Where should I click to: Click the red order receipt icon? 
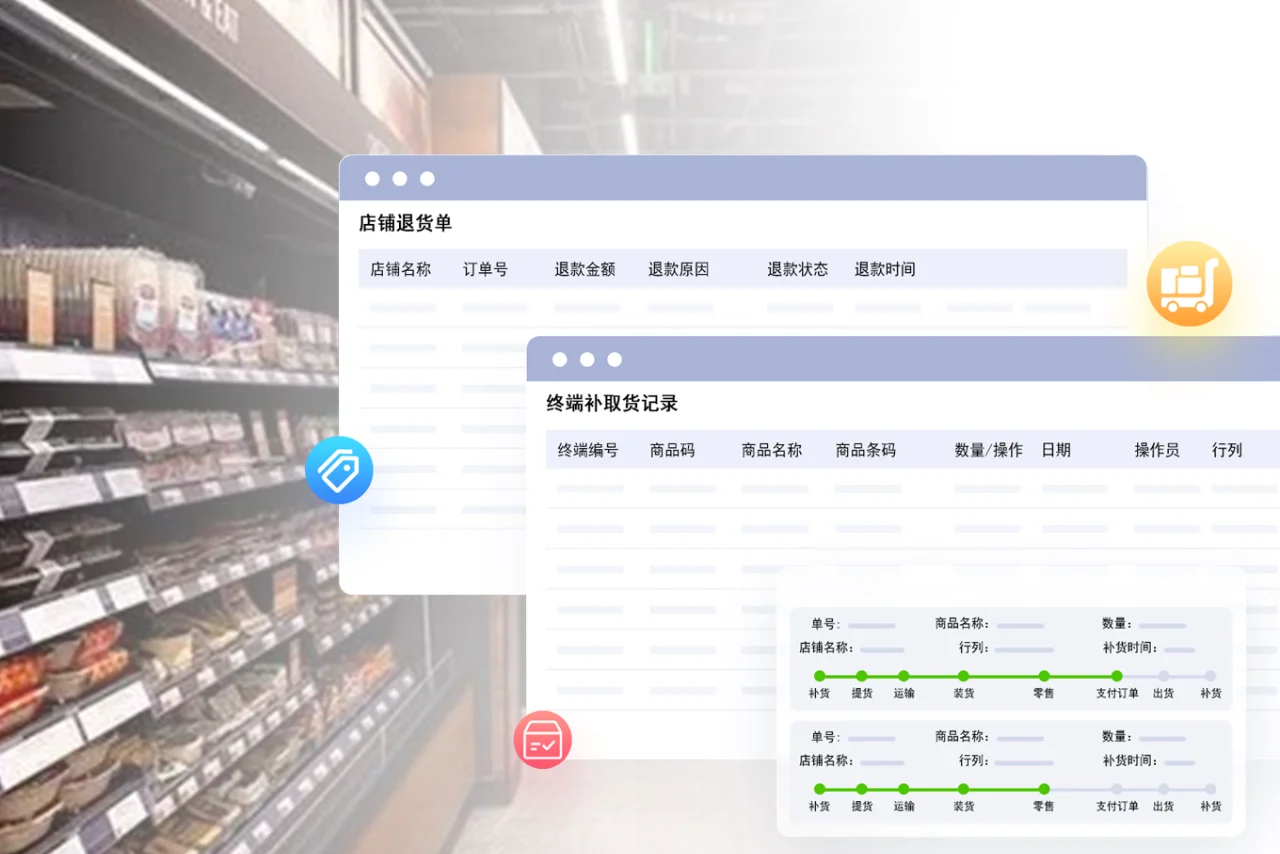tap(542, 739)
